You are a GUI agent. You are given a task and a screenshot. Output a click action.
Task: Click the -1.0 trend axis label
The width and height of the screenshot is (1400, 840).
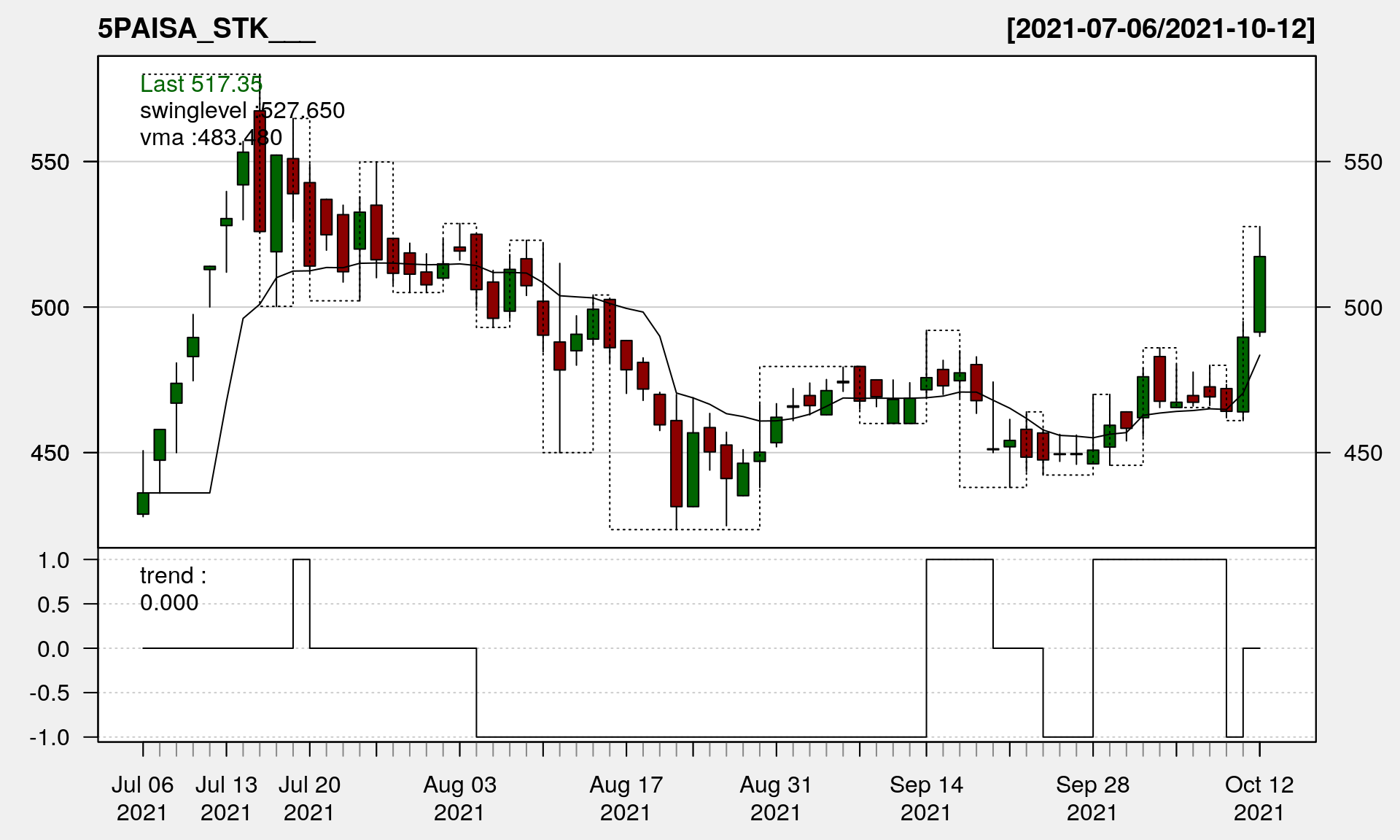[50, 737]
